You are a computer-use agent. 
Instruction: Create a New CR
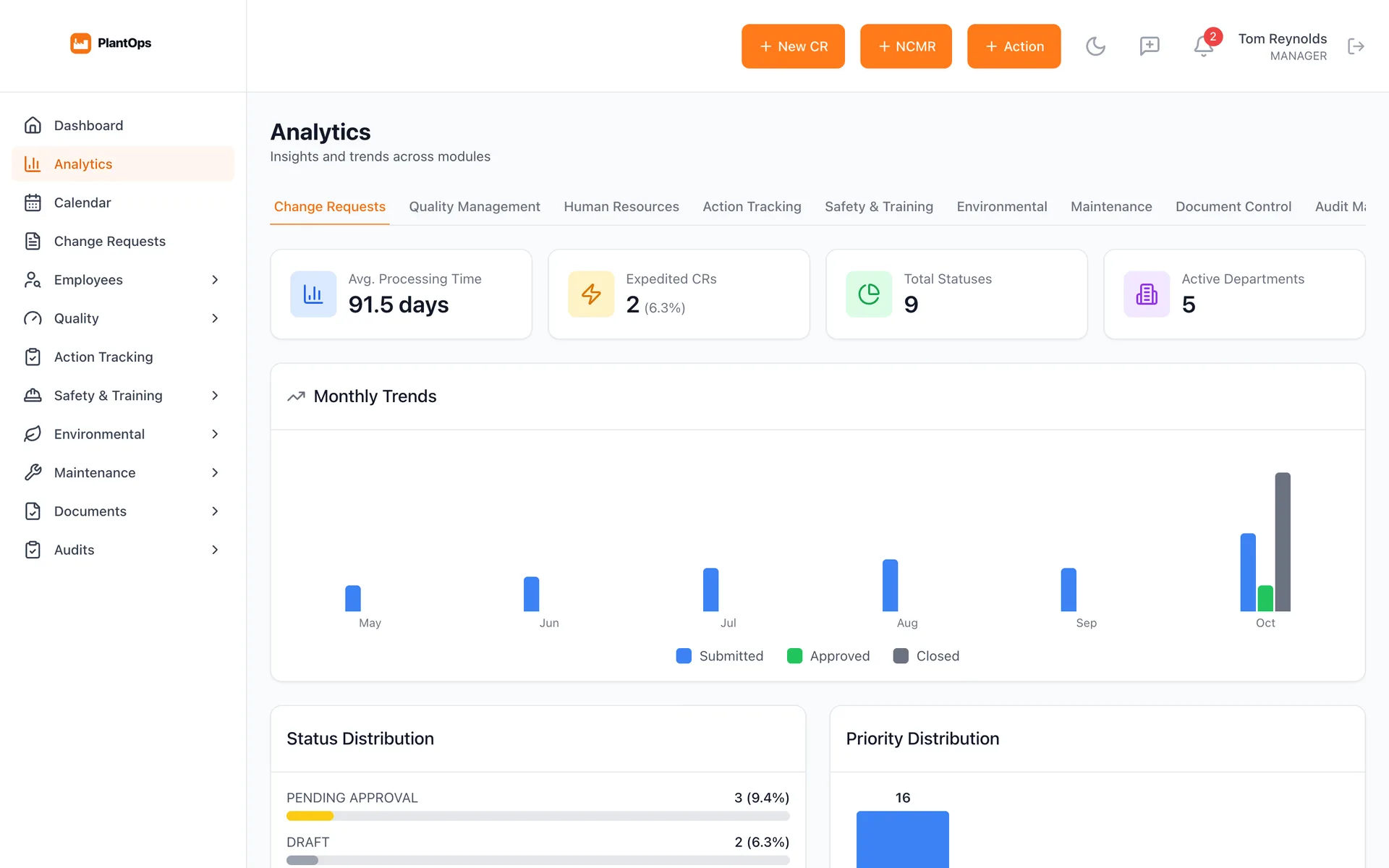pyautogui.click(x=793, y=46)
